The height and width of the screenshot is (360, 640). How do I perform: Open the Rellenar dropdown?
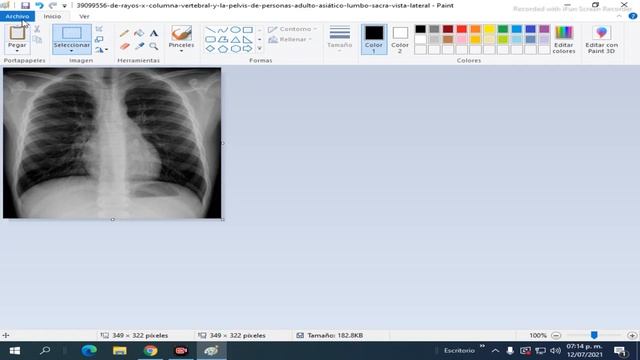(290, 40)
